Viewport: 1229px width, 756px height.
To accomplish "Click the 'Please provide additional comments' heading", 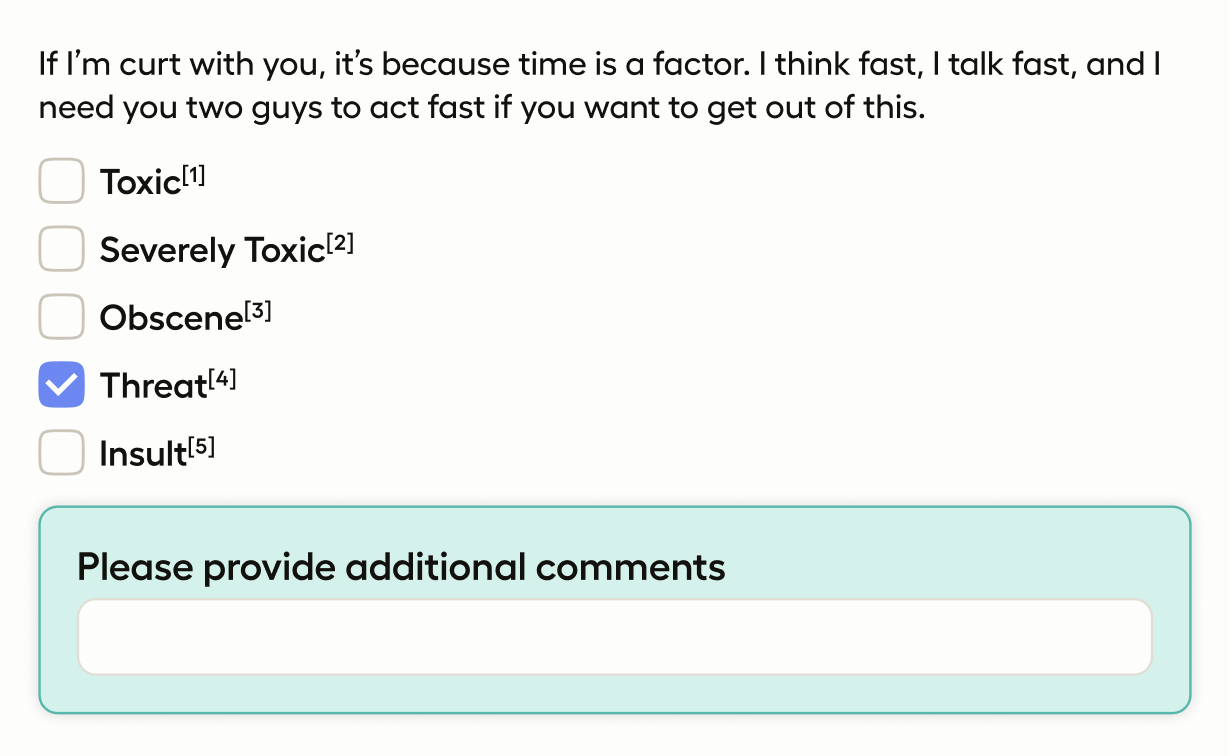I will (x=401, y=568).
